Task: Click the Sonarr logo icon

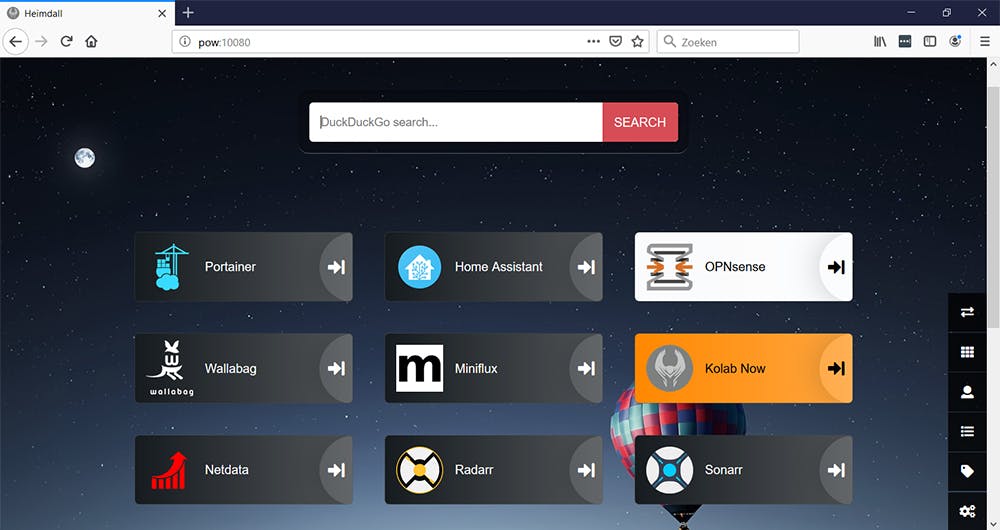Action: [x=669, y=470]
